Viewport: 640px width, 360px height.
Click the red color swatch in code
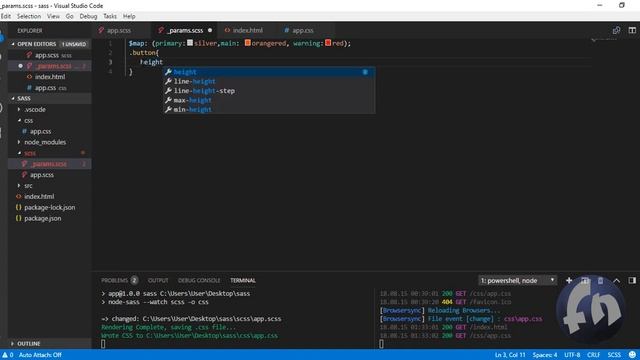point(328,42)
